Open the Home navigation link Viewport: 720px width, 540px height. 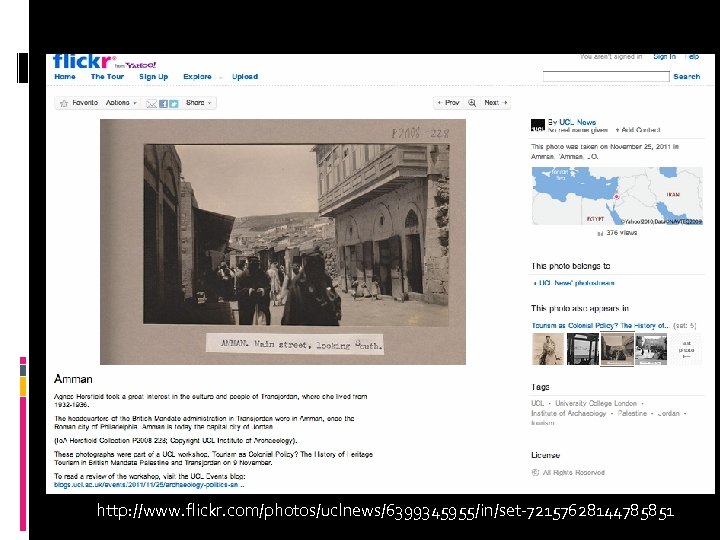point(65,77)
